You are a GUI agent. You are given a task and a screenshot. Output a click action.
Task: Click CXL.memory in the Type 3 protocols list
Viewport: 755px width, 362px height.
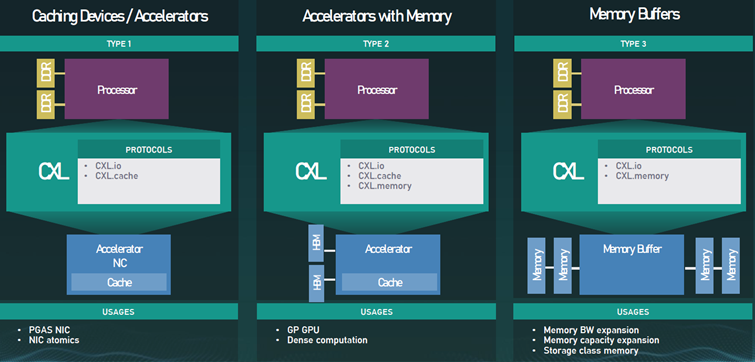click(642, 176)
